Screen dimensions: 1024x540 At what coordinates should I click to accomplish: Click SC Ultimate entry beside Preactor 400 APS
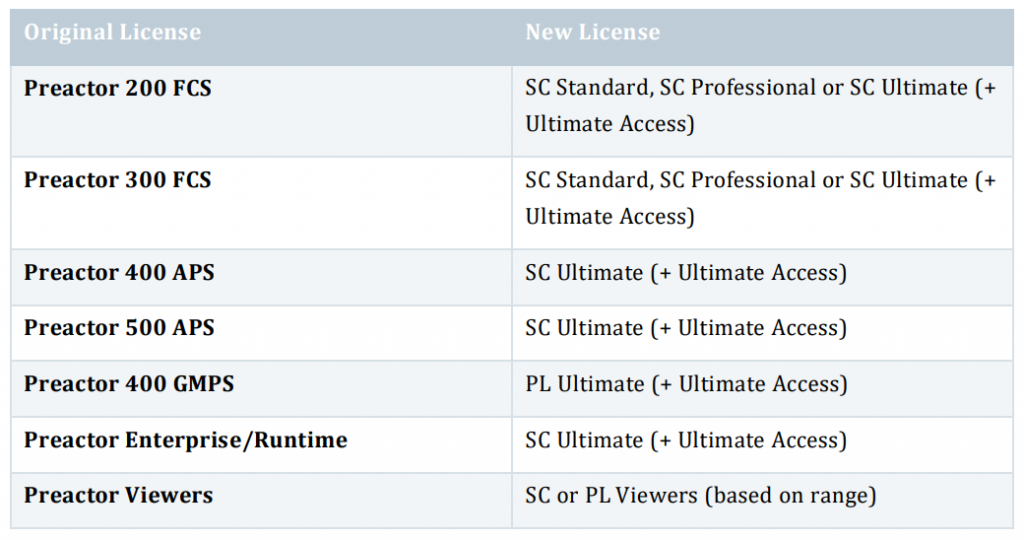pos(686,272)
